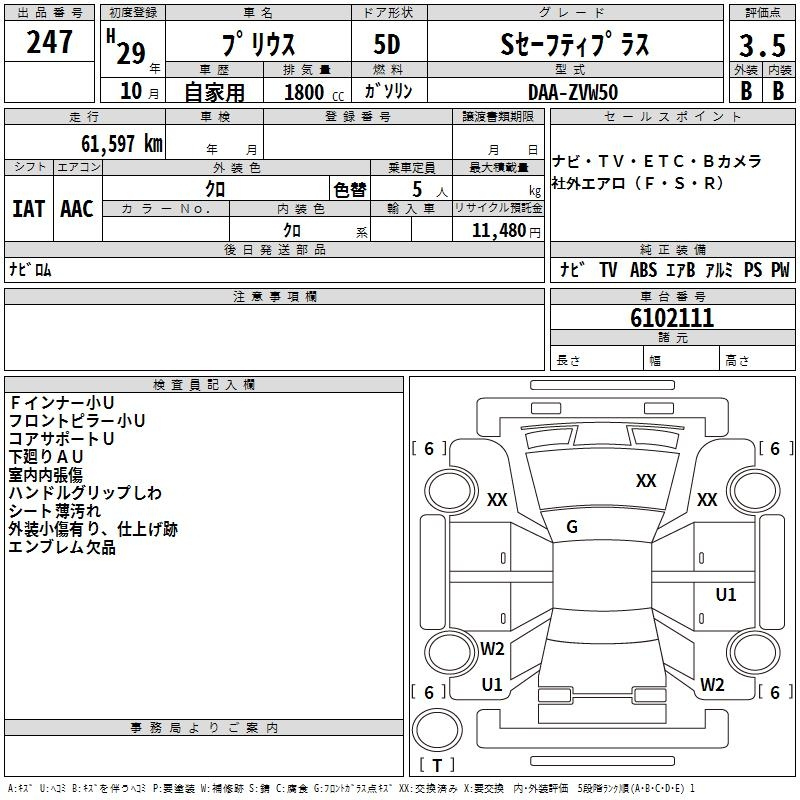Click the 色替 label
Screen dimensions: 800x800
(349, 190)
